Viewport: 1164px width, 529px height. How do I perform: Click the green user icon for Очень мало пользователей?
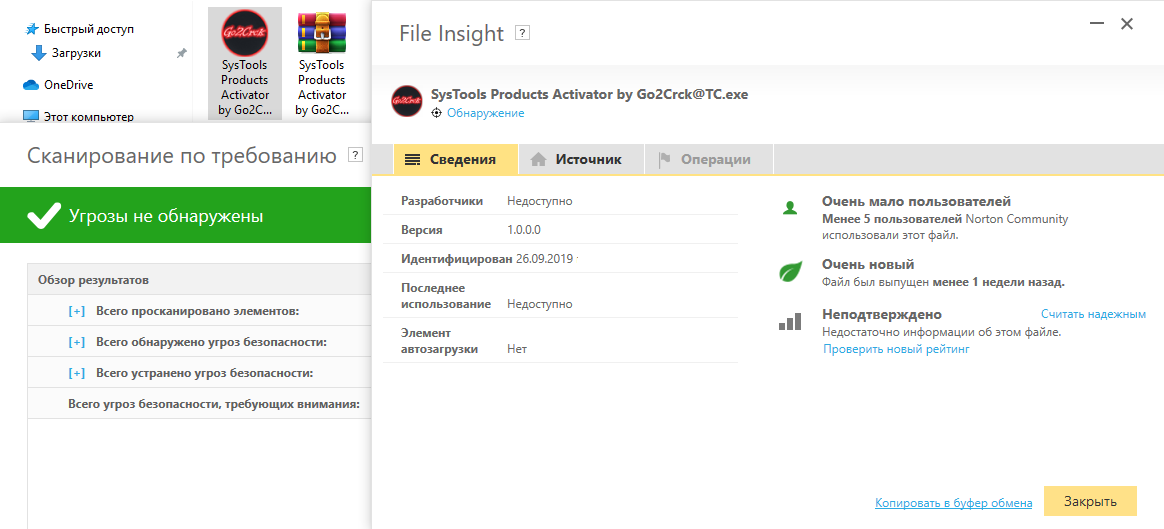coord(790,208)
